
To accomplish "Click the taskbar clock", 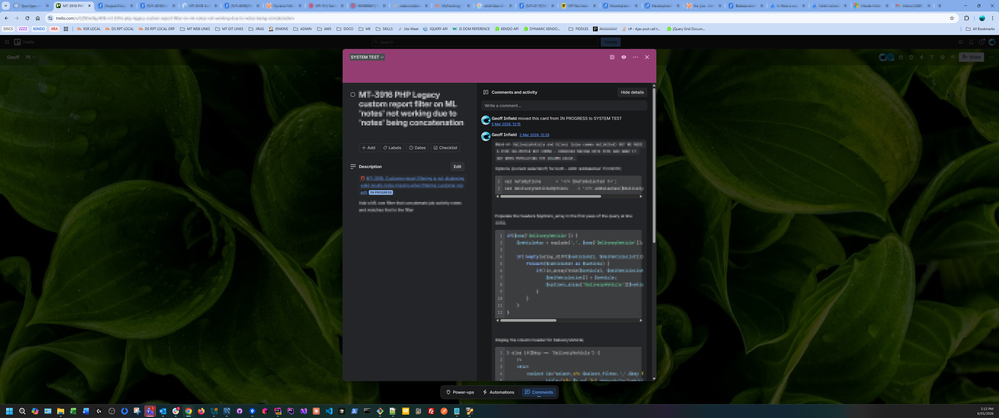I will click(984, 410).
